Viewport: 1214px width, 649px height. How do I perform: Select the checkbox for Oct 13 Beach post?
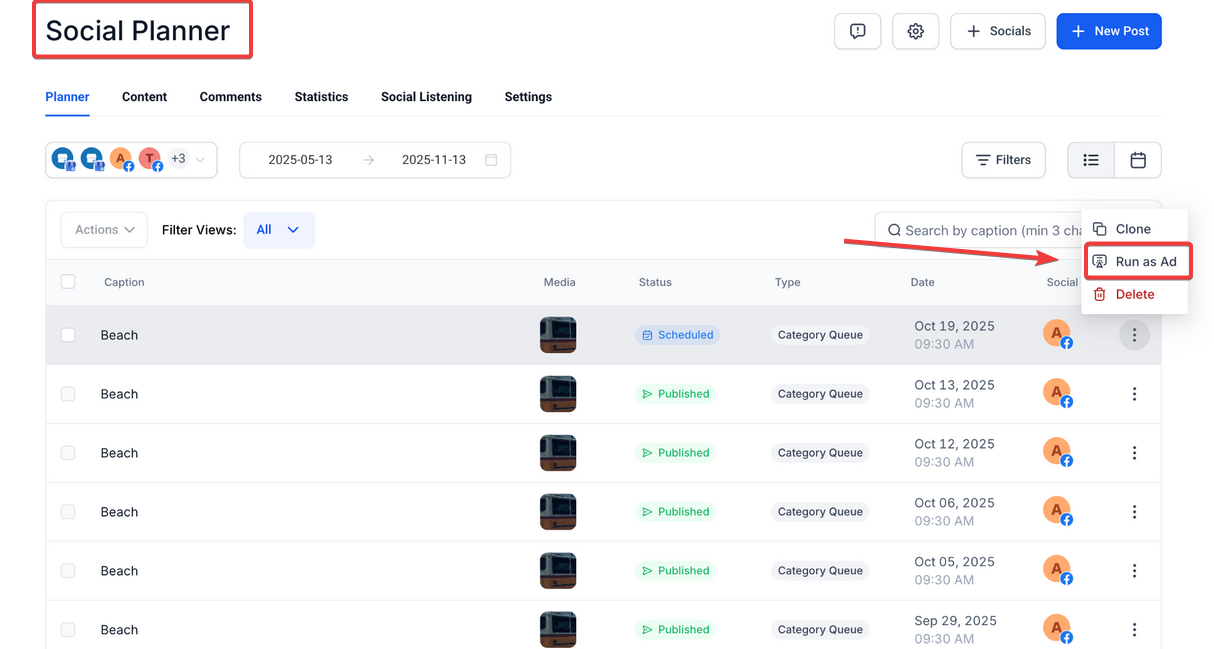tap(68, 394)
